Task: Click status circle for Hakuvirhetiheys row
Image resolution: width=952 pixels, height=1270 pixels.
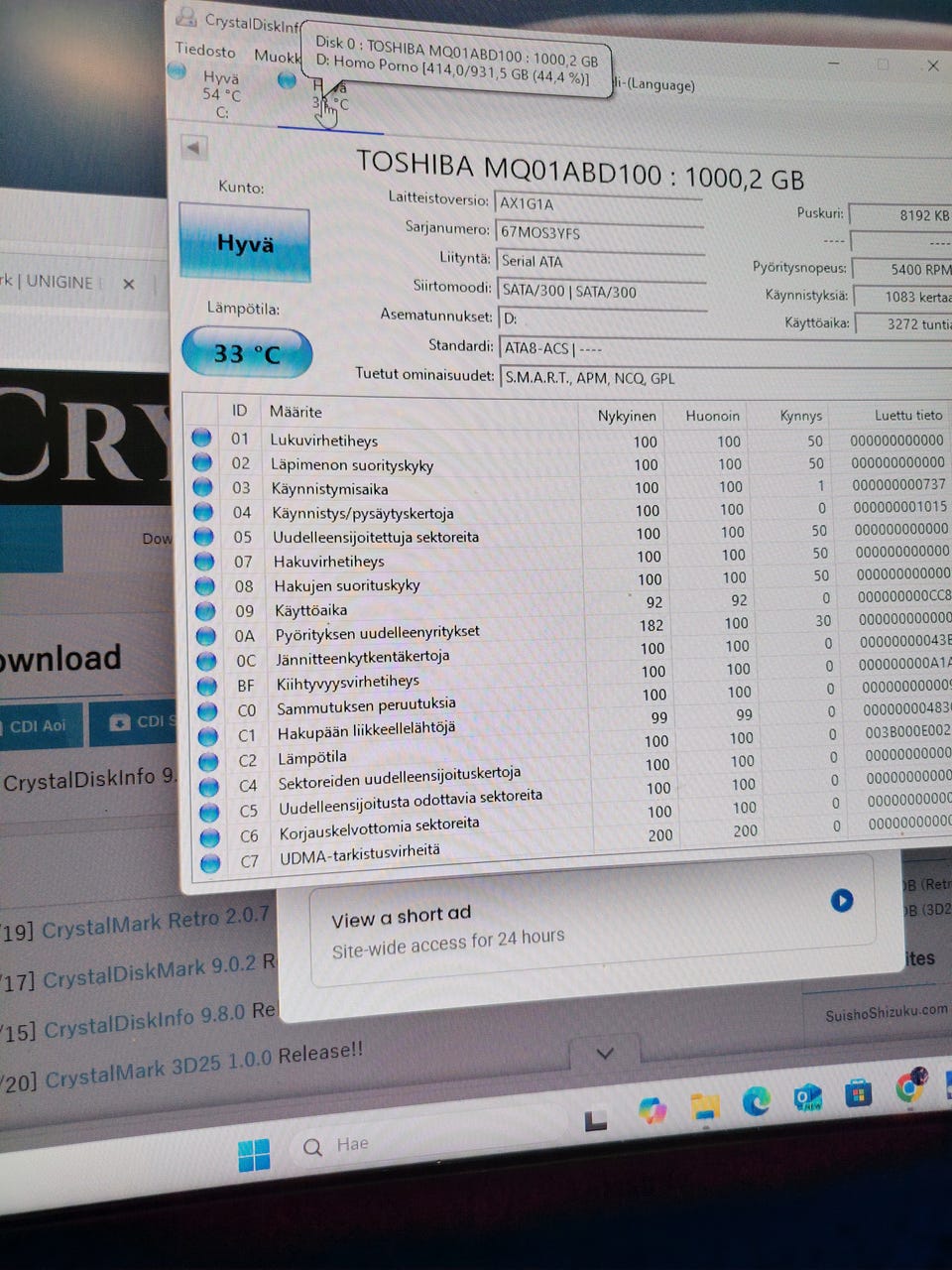Action: (204, 561)
